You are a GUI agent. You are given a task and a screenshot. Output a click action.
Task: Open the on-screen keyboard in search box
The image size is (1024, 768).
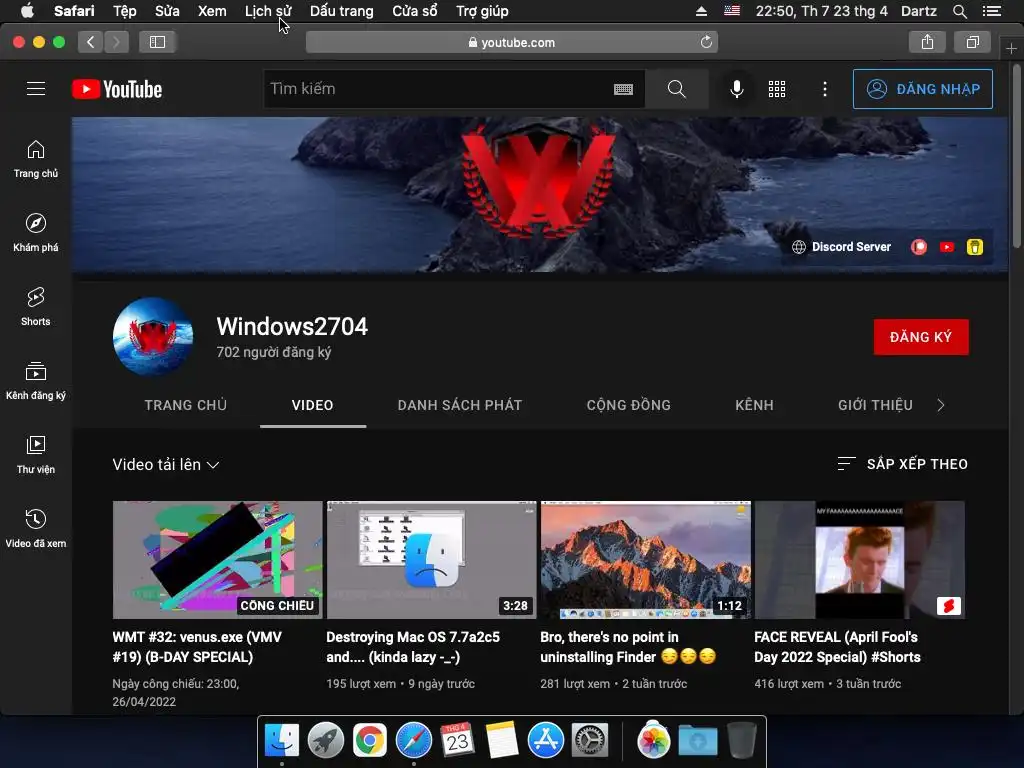coord(623,89)
